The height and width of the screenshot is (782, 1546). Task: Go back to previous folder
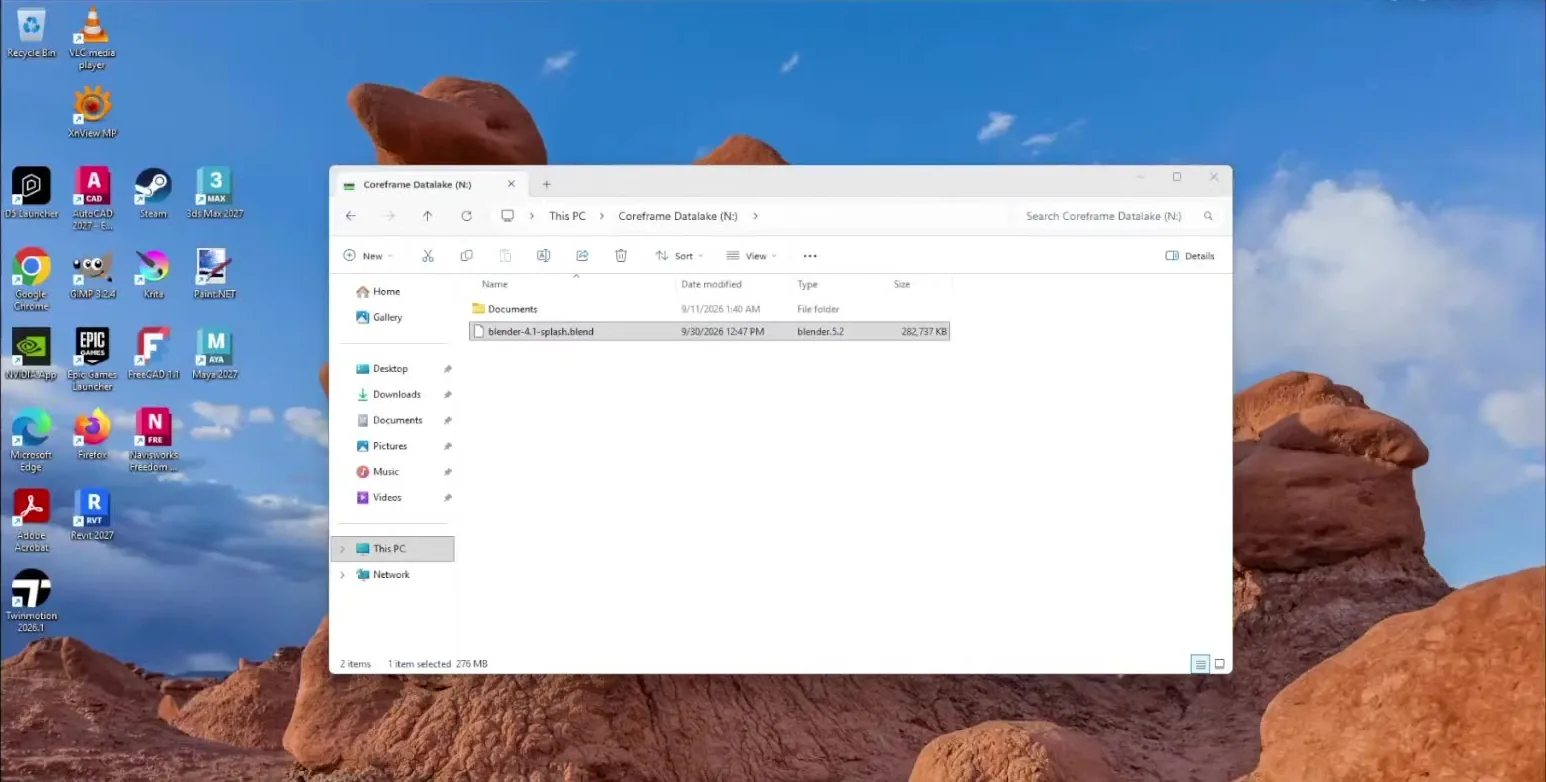coord(350,216)
